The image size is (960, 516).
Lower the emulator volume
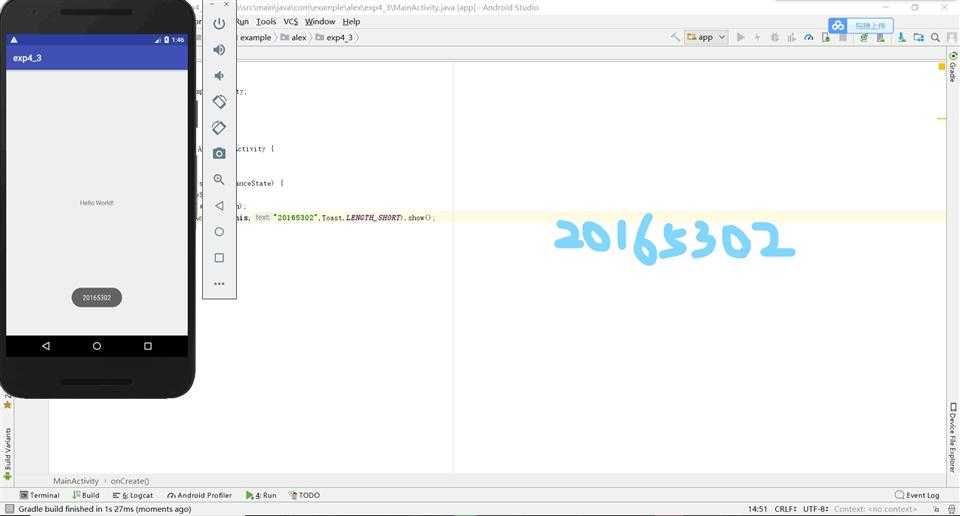point(219,76)
